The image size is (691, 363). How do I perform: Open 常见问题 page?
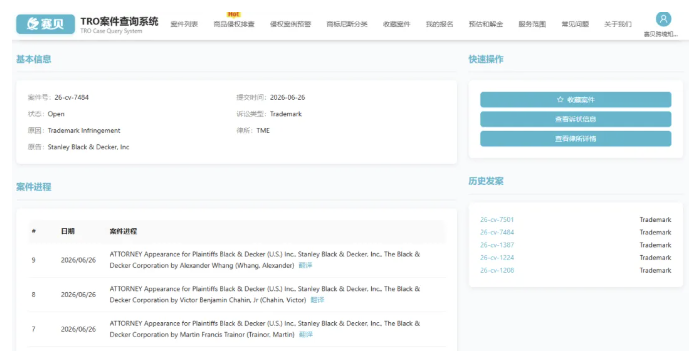pos(575,24)
